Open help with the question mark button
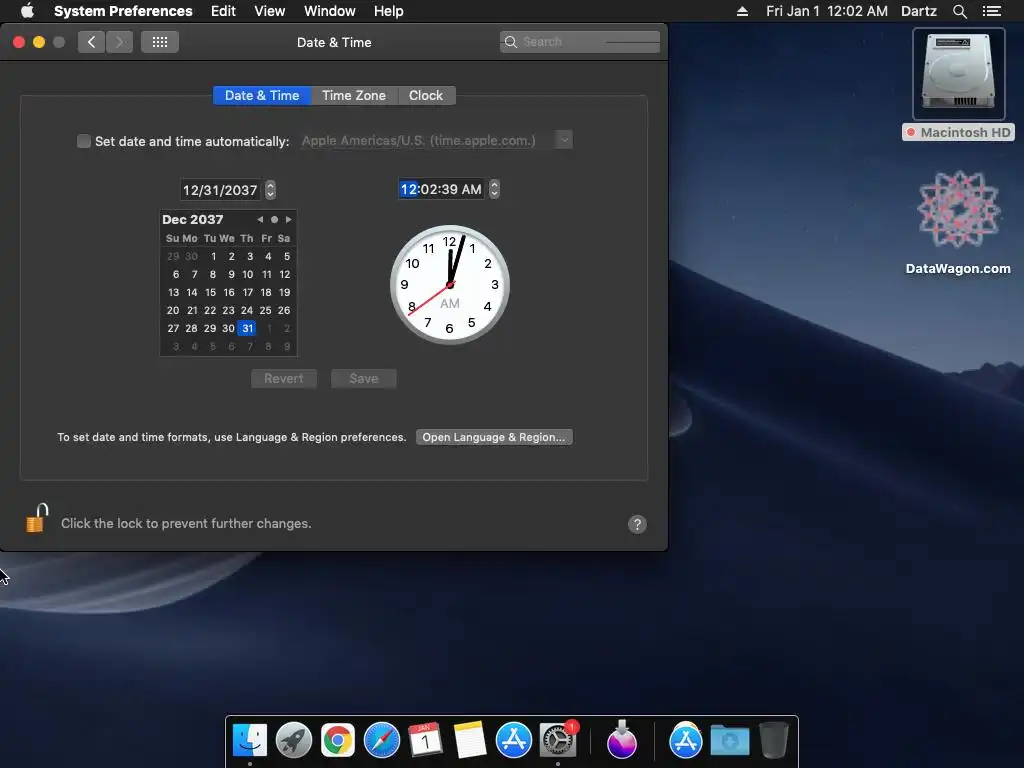Screen dimensions: 1024x768 (x=637, y=524)
